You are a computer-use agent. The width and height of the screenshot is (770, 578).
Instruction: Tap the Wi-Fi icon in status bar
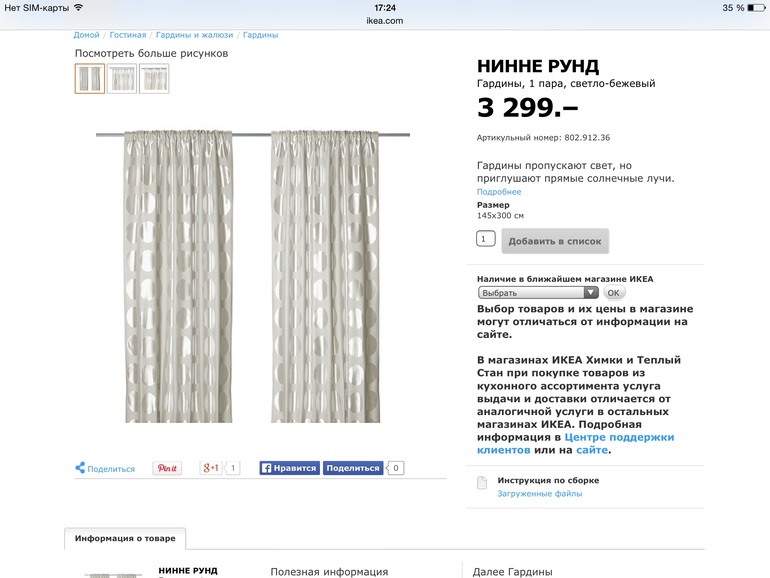point(78,7)
